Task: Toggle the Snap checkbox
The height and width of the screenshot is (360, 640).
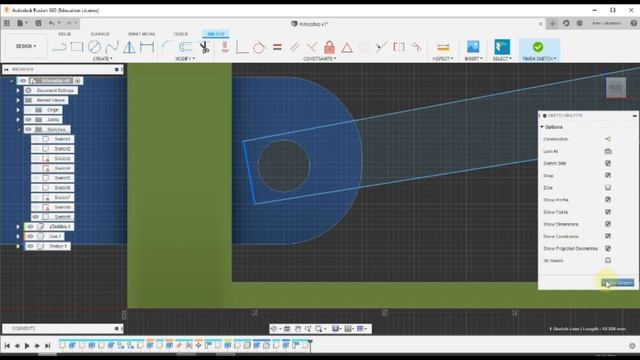Action: point(608,176)
